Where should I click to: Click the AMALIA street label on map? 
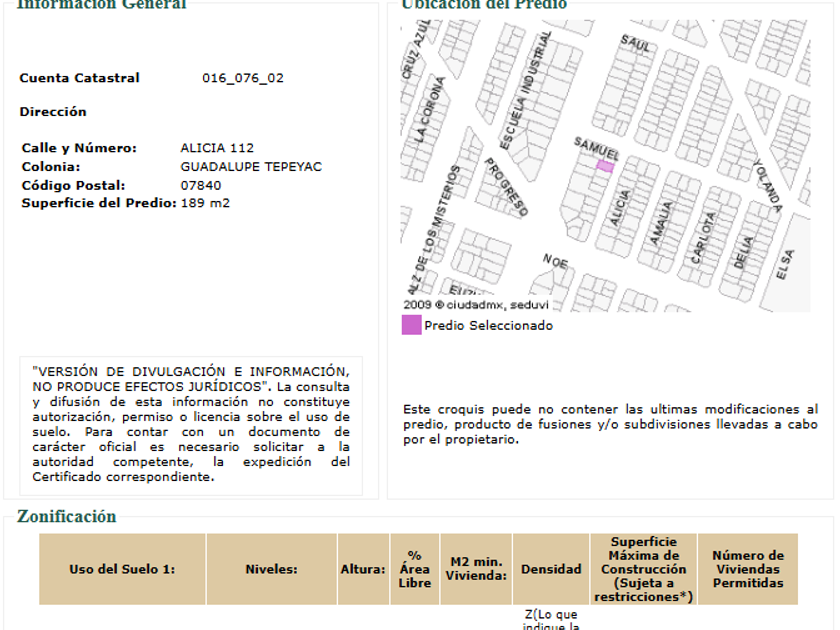(661, 223)
